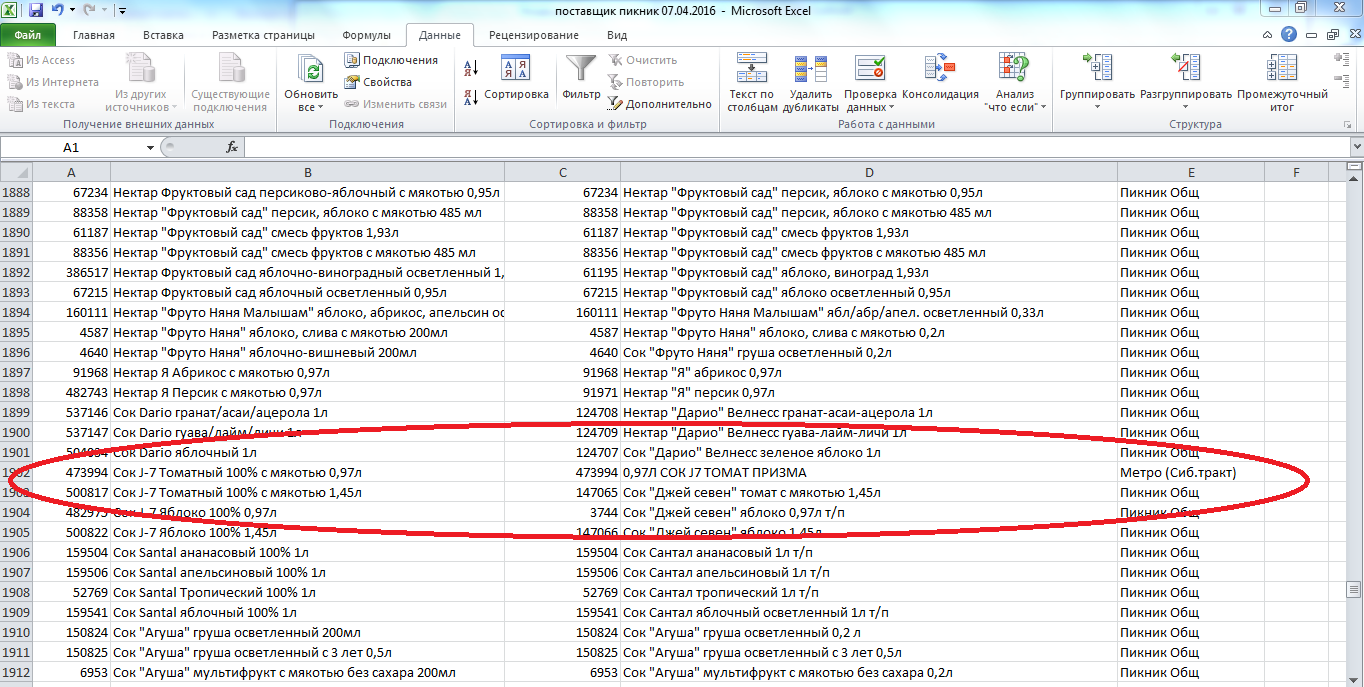Click the Проверка данных icon

pyautogui.click(x=871, y=70)
